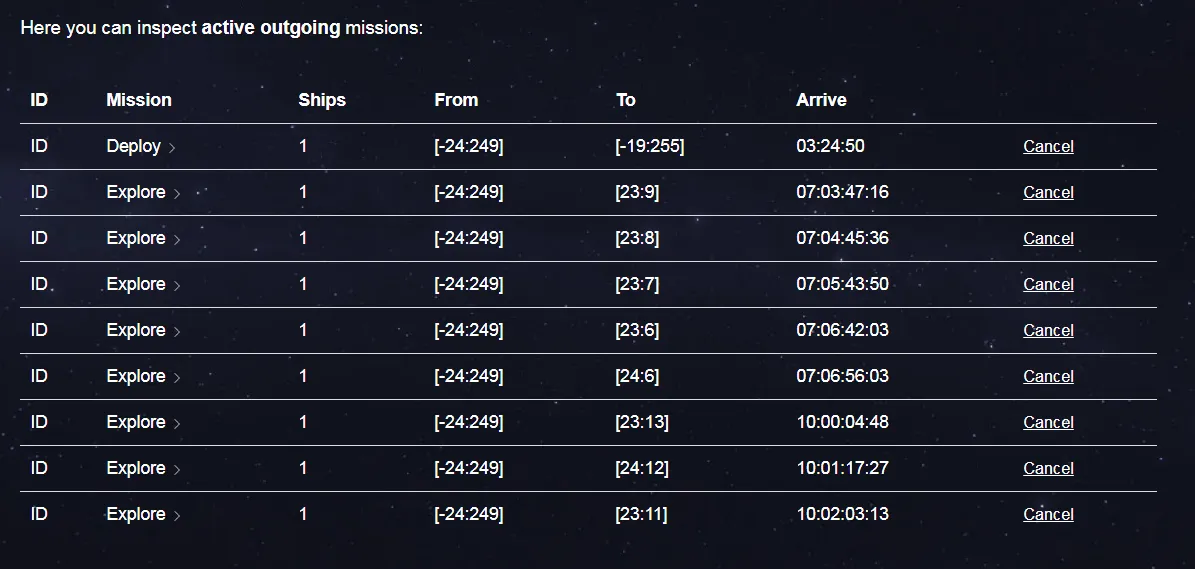
Task: Cancel the Deploy mission to [-19:255]
Action: point(1048,146)
